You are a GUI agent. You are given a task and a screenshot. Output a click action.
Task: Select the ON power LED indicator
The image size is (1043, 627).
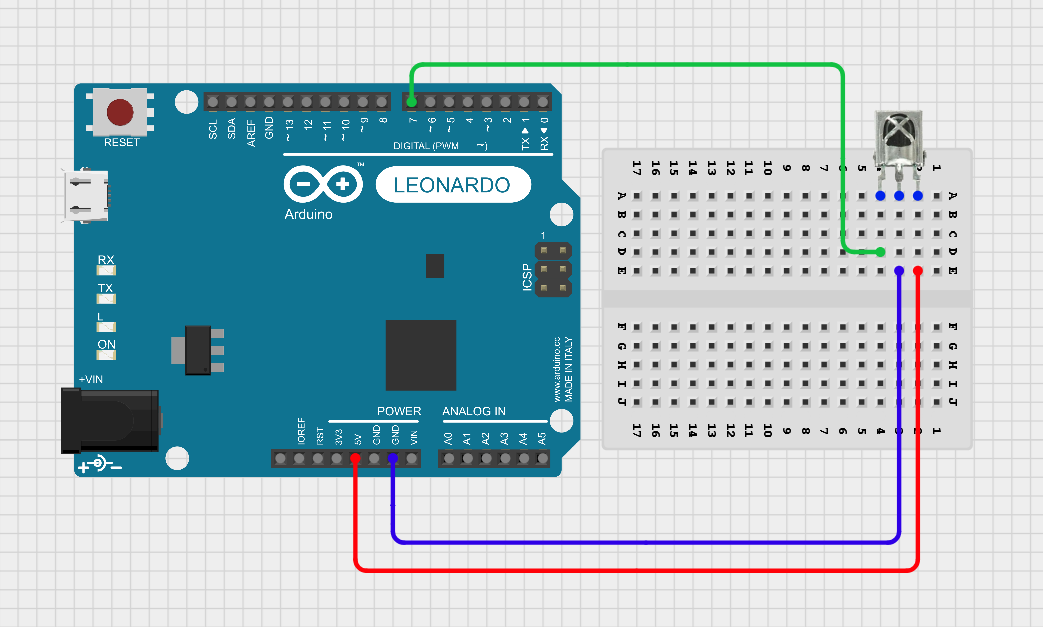(106, 354)
